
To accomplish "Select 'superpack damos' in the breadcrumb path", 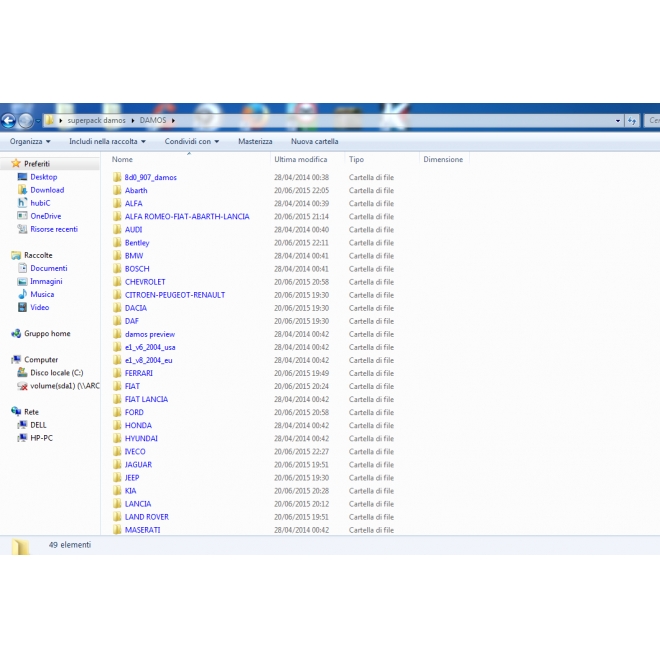I will pos(96,121).
